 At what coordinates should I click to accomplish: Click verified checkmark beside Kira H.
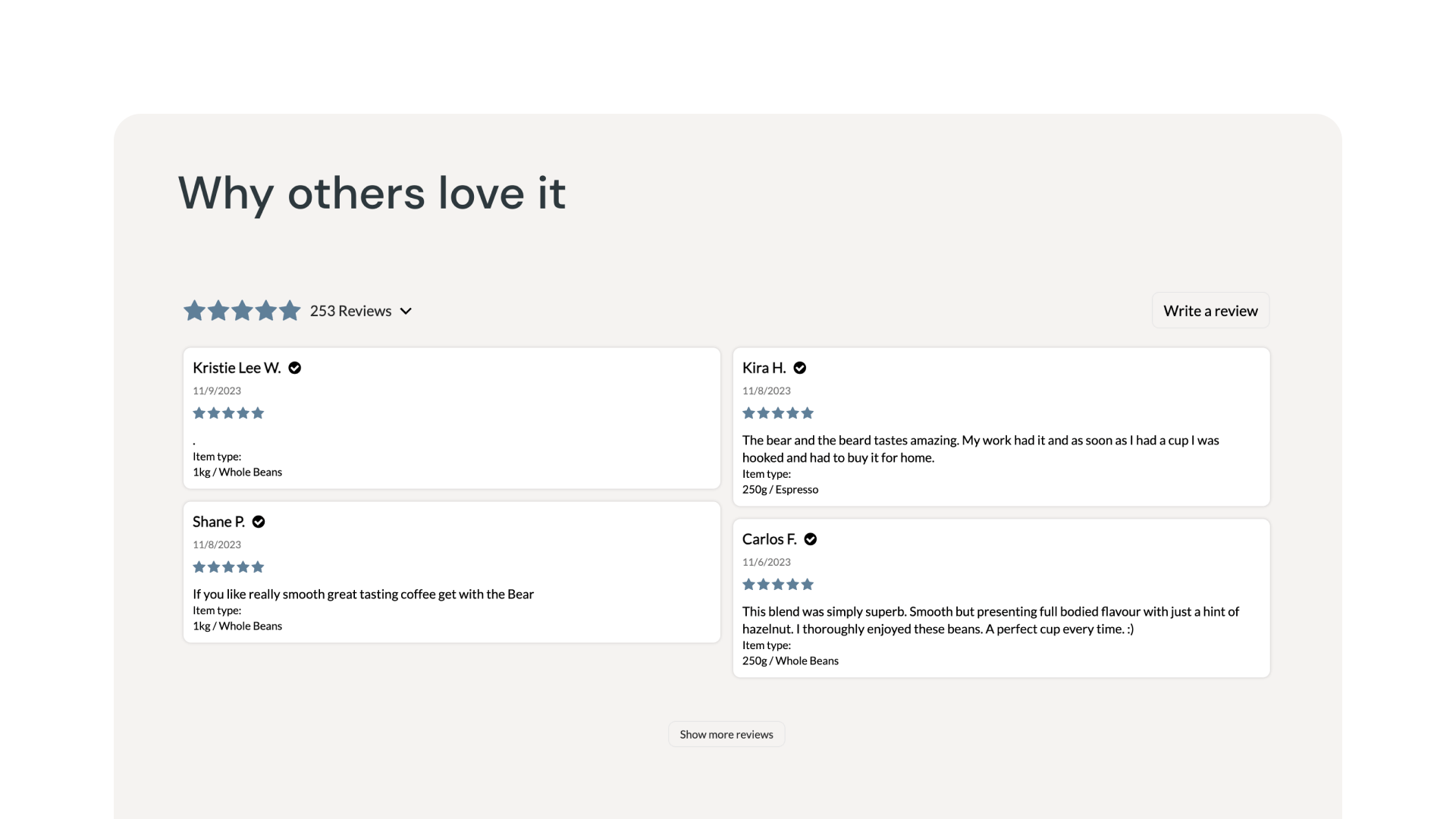point(799,368)
